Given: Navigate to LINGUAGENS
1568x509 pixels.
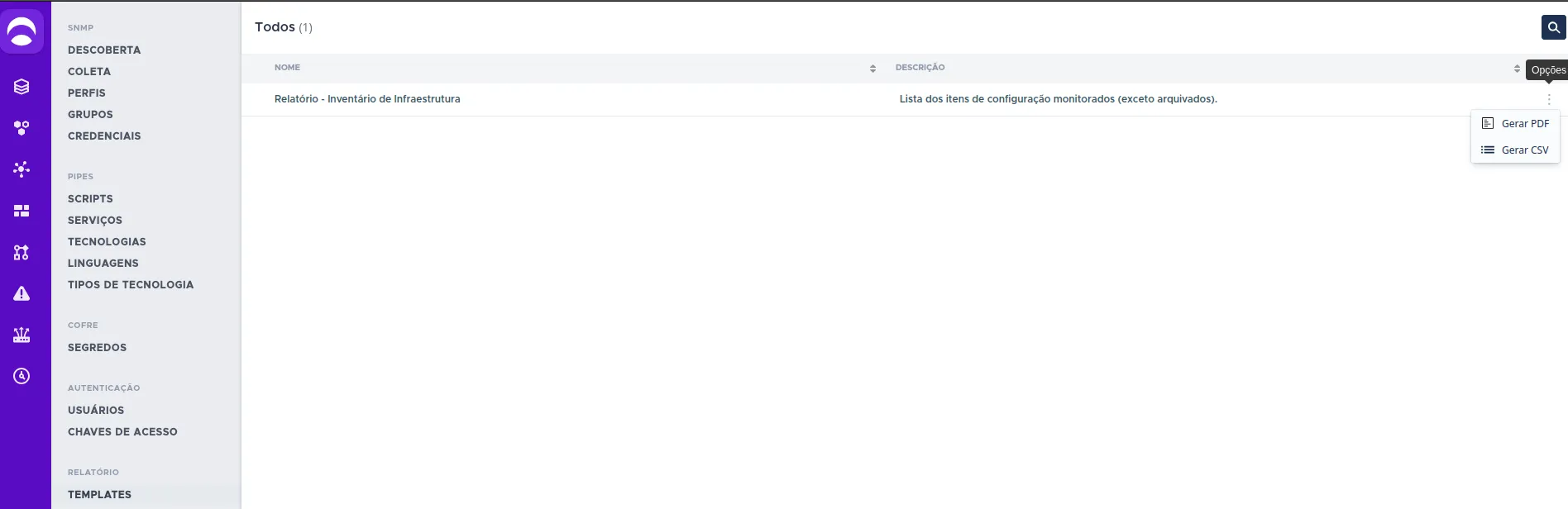Looking at the screenshot, I should (103, 264).
